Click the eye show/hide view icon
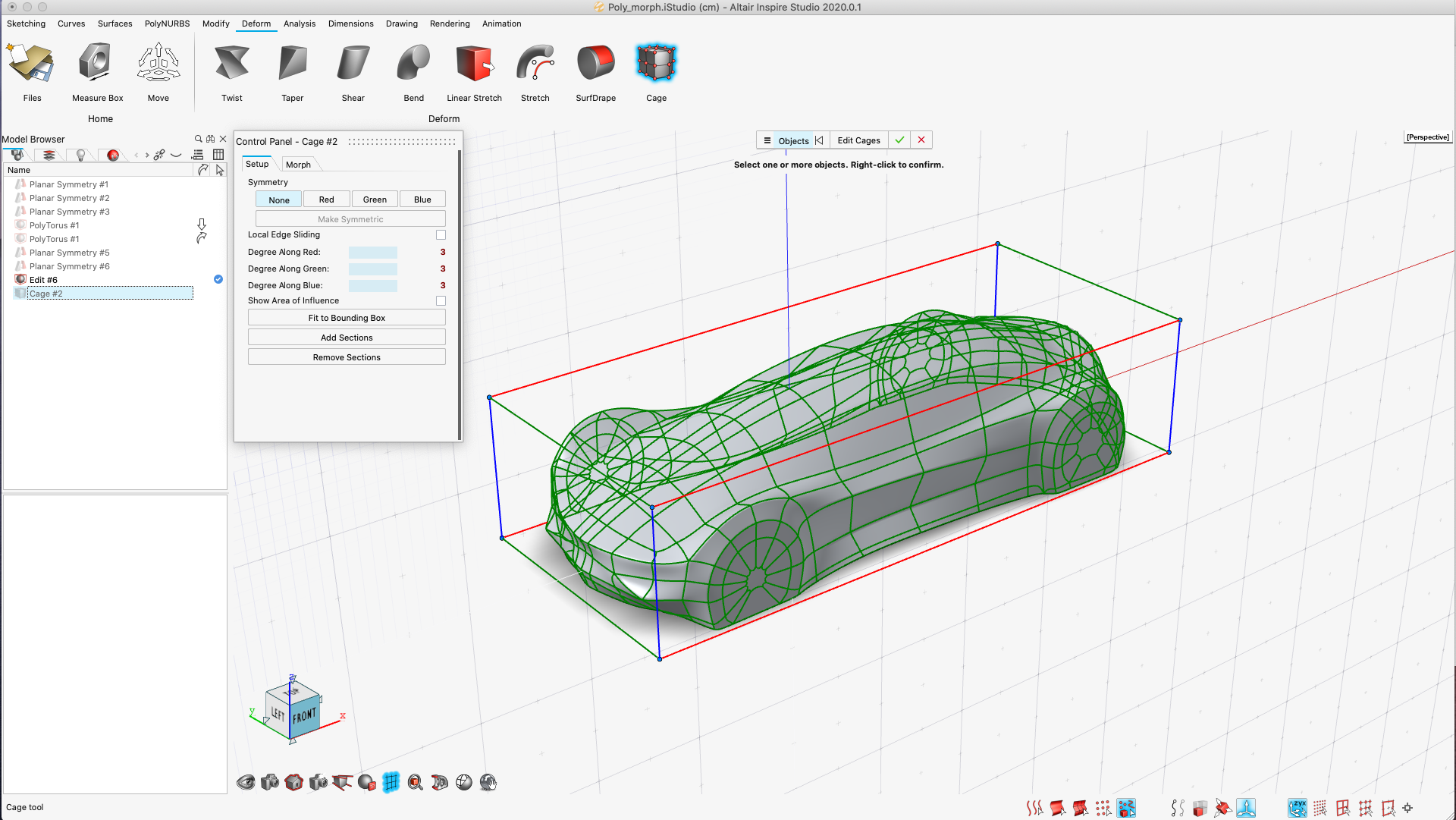 pyautogui.click(x=246, y=782)
